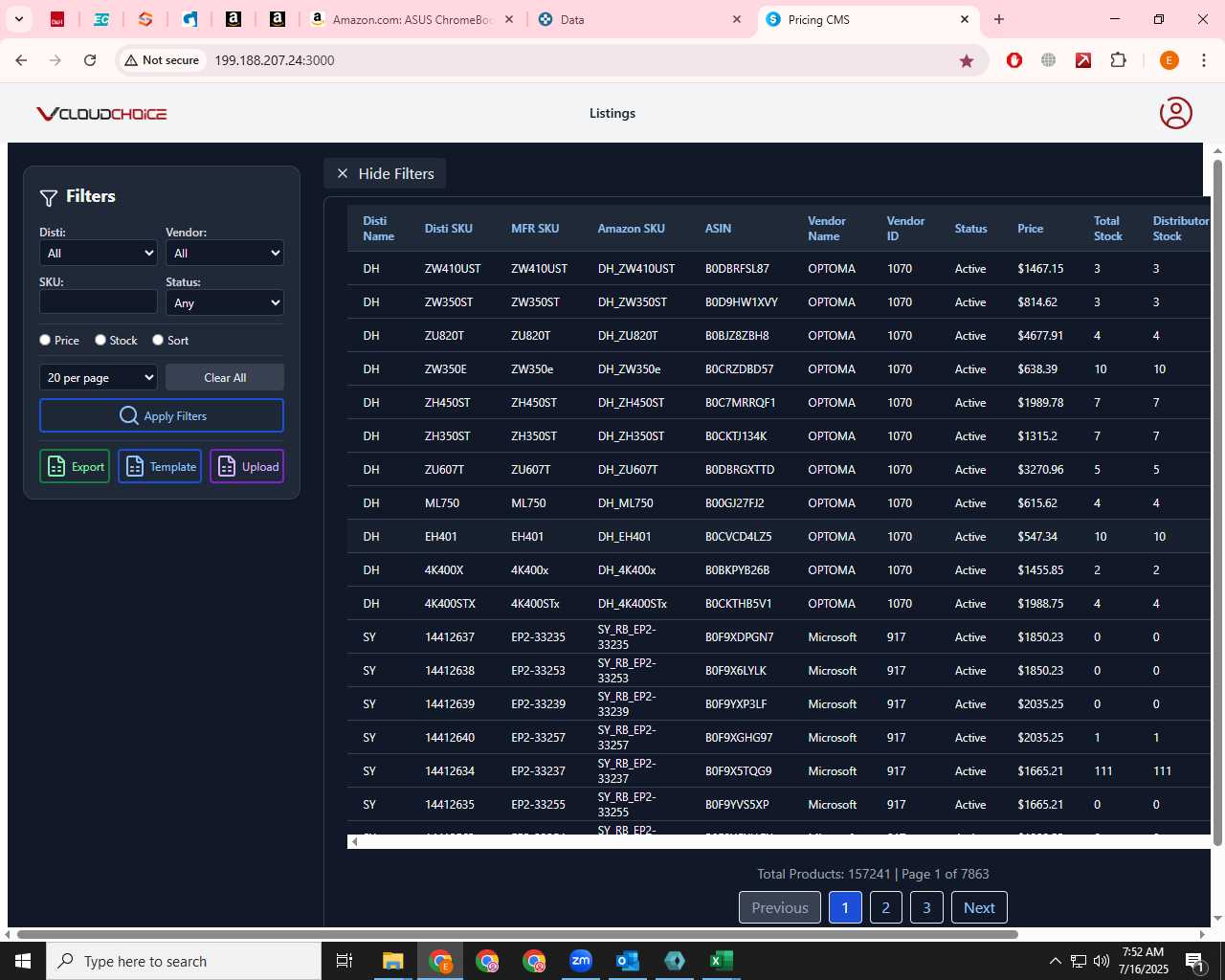Click Disti SKU 14412637 cell
Viewport: 1225px width, 980px height.
(450, 637)
